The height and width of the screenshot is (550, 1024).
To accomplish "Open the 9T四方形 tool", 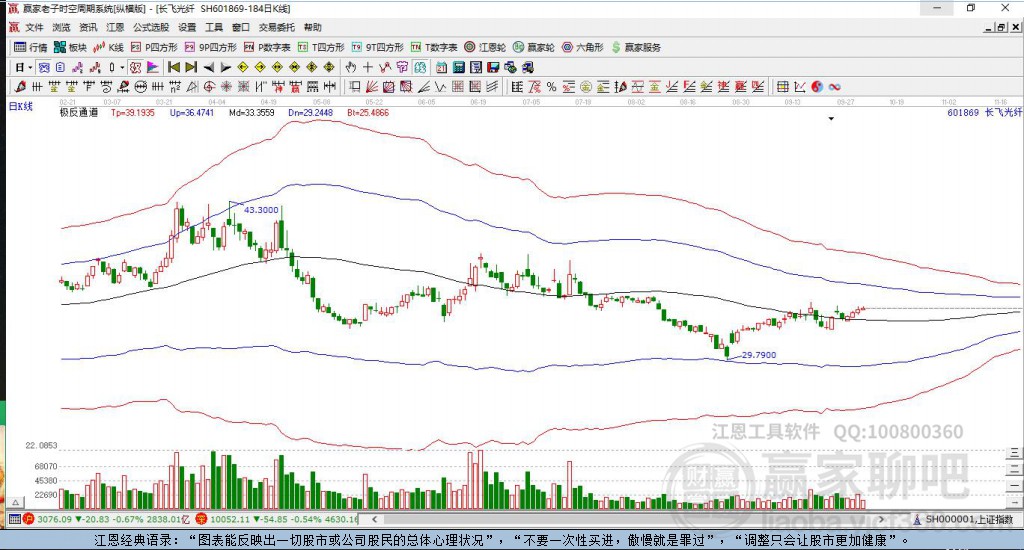I will (x=377, y=47).
